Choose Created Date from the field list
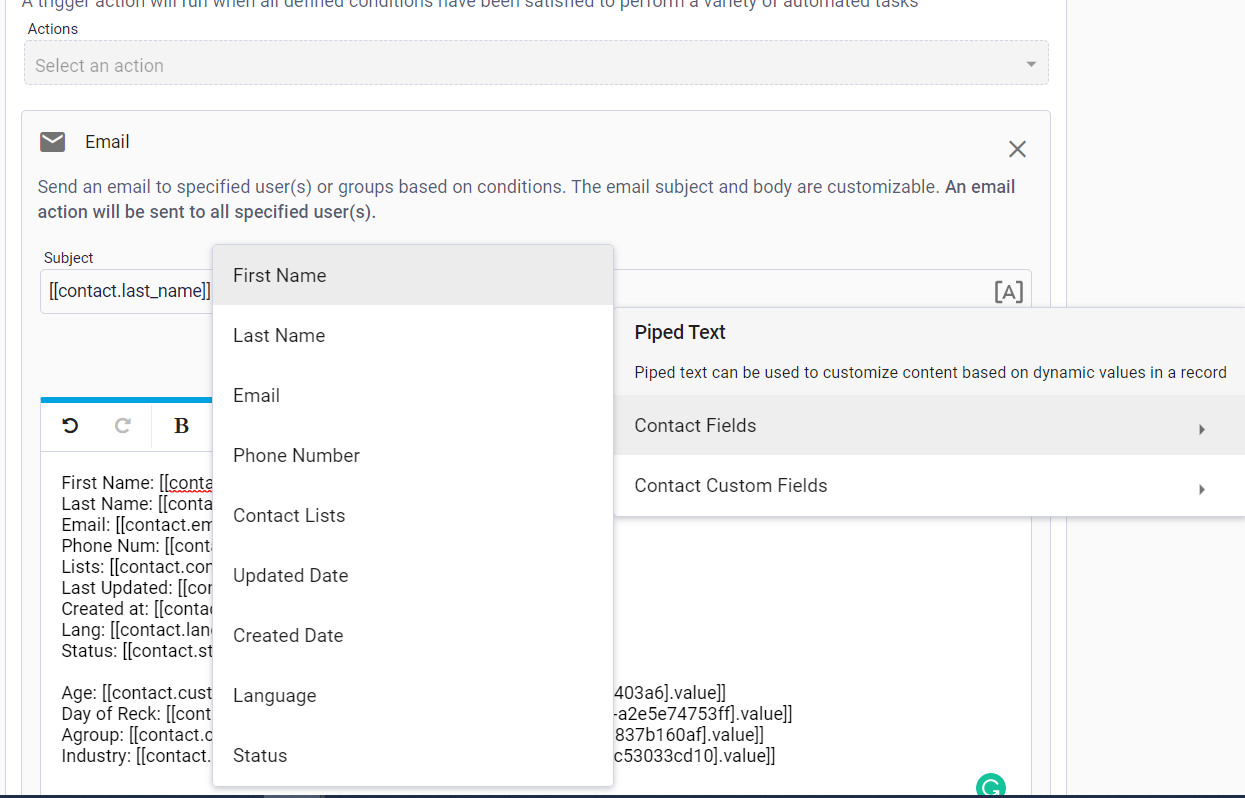This screenshot has width=1245, height=798. pos(413,635)
